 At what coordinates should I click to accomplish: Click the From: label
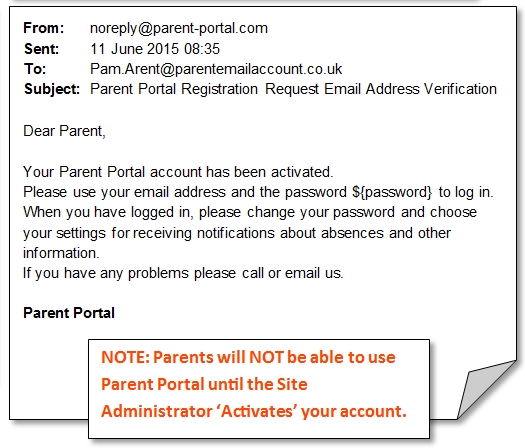point(44,28)
